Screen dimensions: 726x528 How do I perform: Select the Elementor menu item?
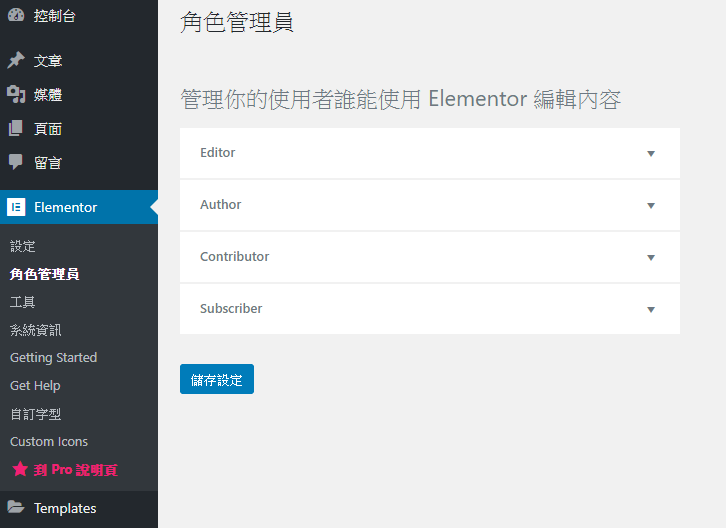coord(79,207)
